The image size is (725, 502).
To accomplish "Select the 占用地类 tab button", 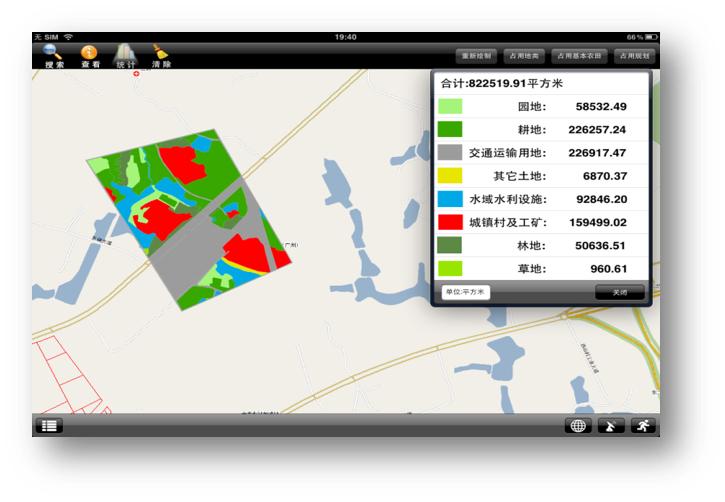I will (524, 56).
